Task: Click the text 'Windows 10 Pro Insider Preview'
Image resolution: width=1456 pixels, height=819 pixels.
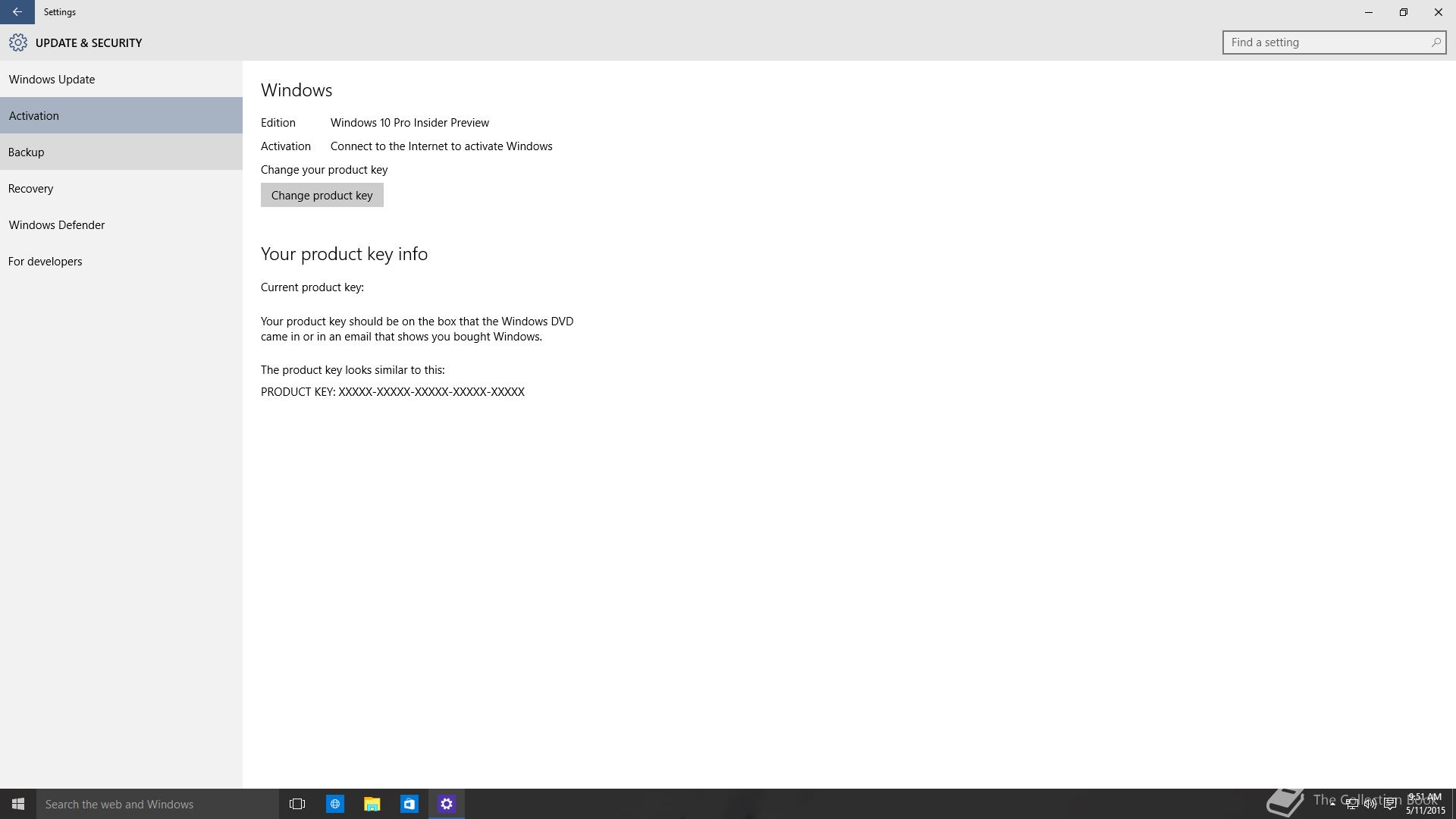Action: pos(409,122)
